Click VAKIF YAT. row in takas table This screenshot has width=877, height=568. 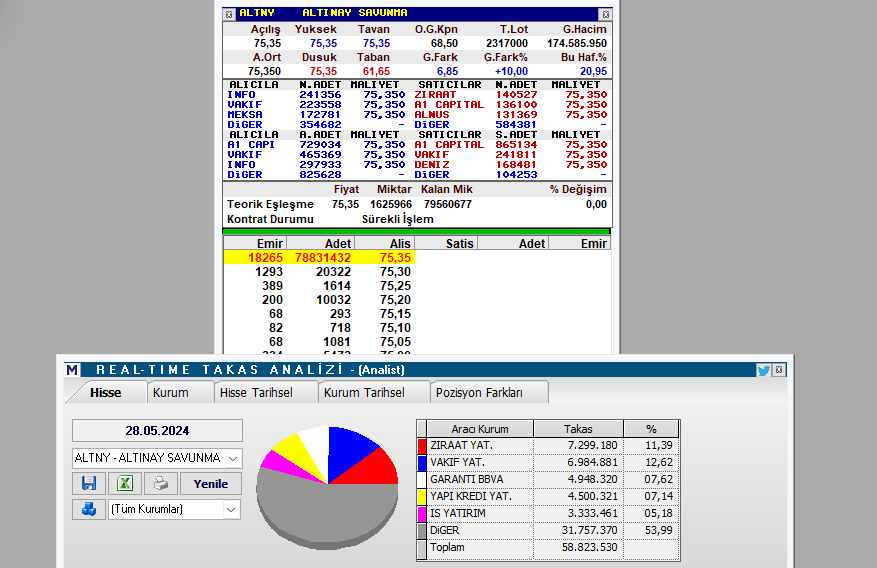[x=548, y=462]
